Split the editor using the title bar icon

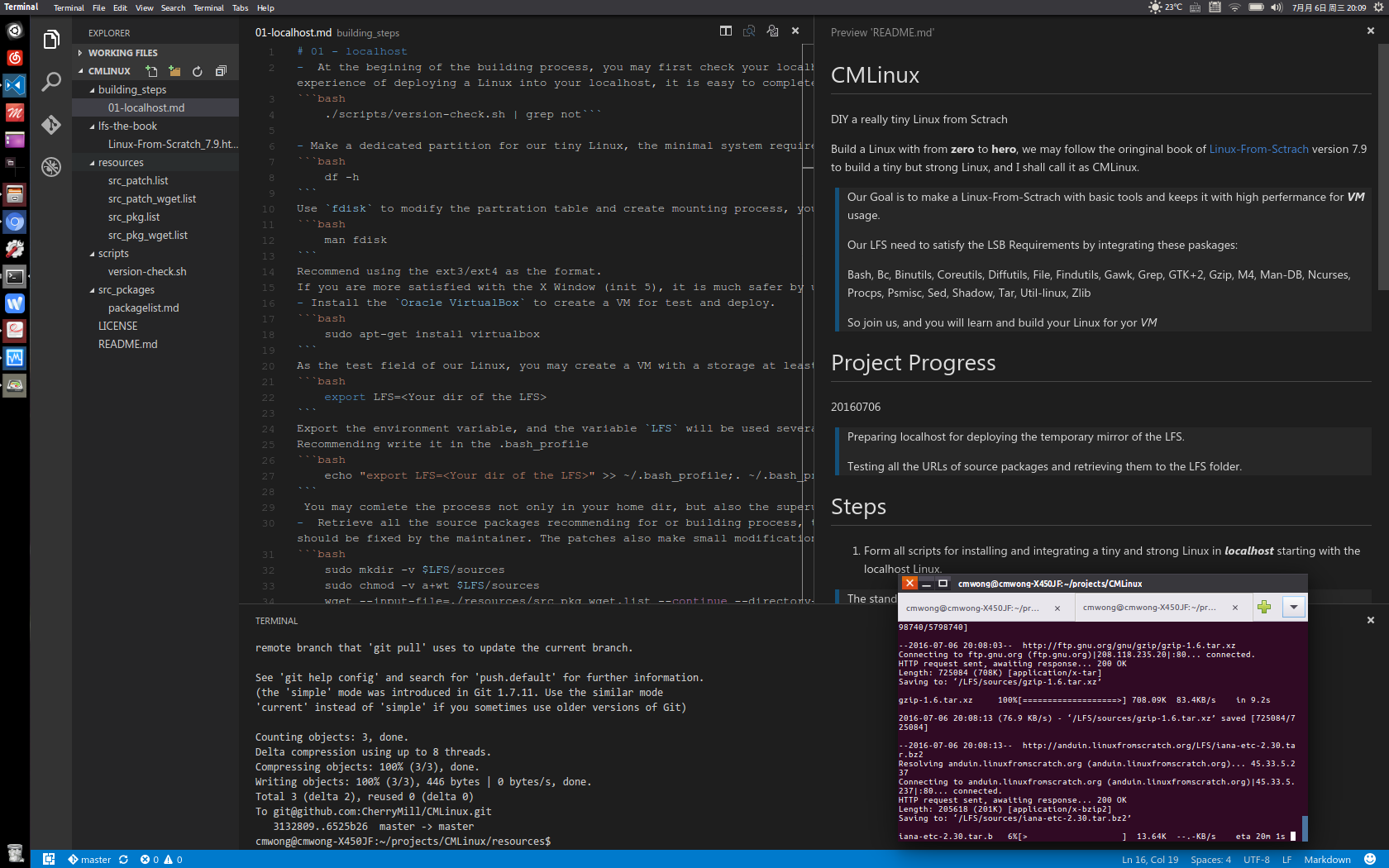coord(725,31)
